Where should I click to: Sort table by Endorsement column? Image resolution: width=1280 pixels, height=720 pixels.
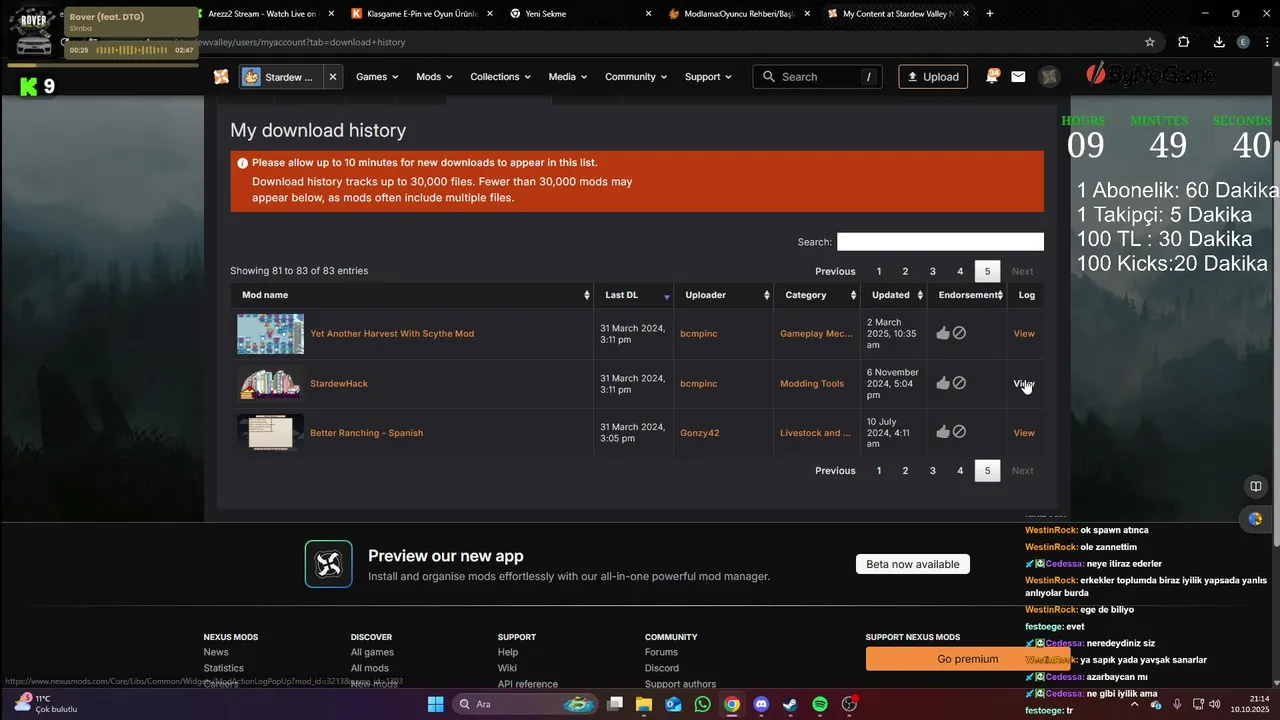(x=967, y=295)
